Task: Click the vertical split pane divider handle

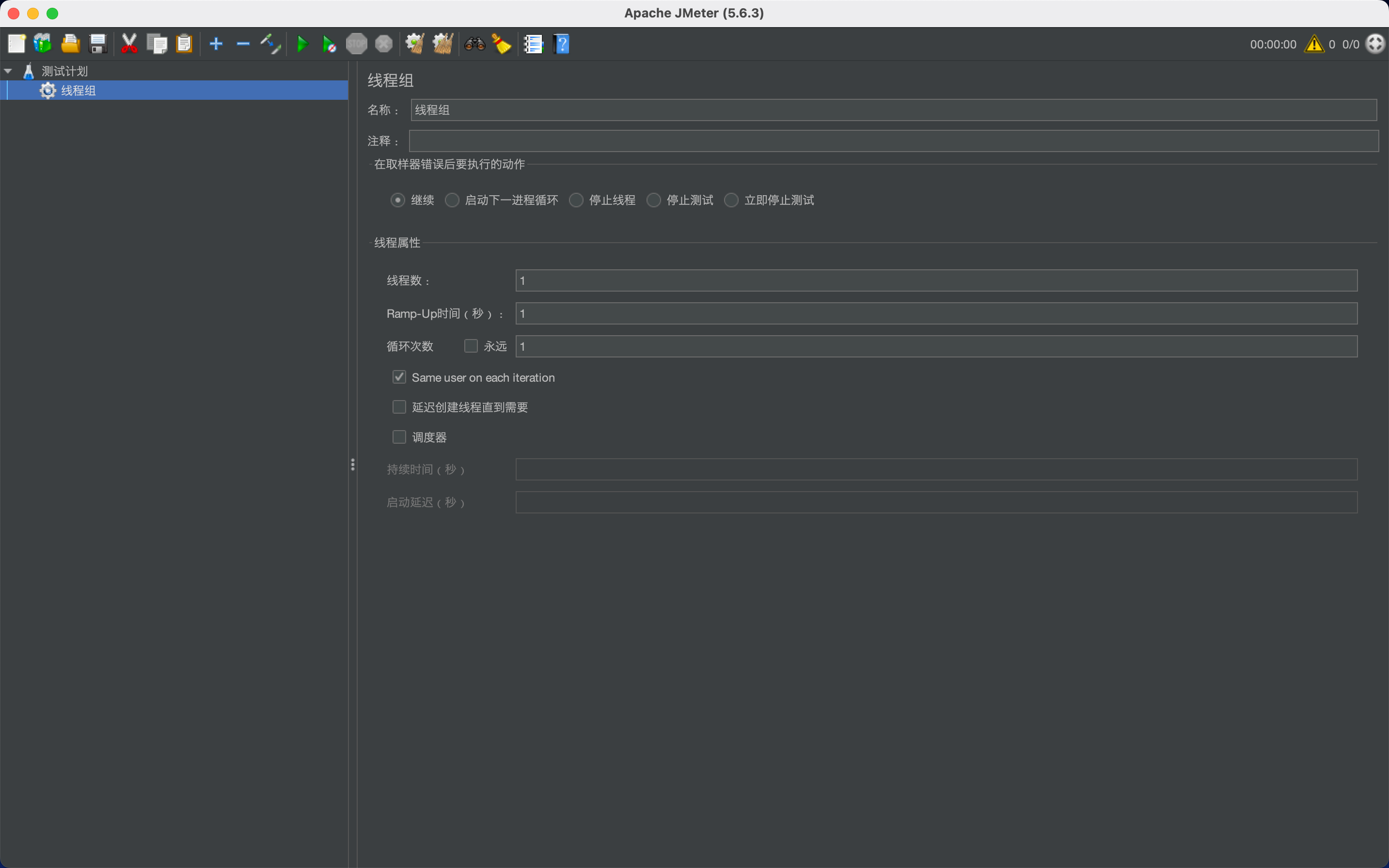Action: click(353, 465)
